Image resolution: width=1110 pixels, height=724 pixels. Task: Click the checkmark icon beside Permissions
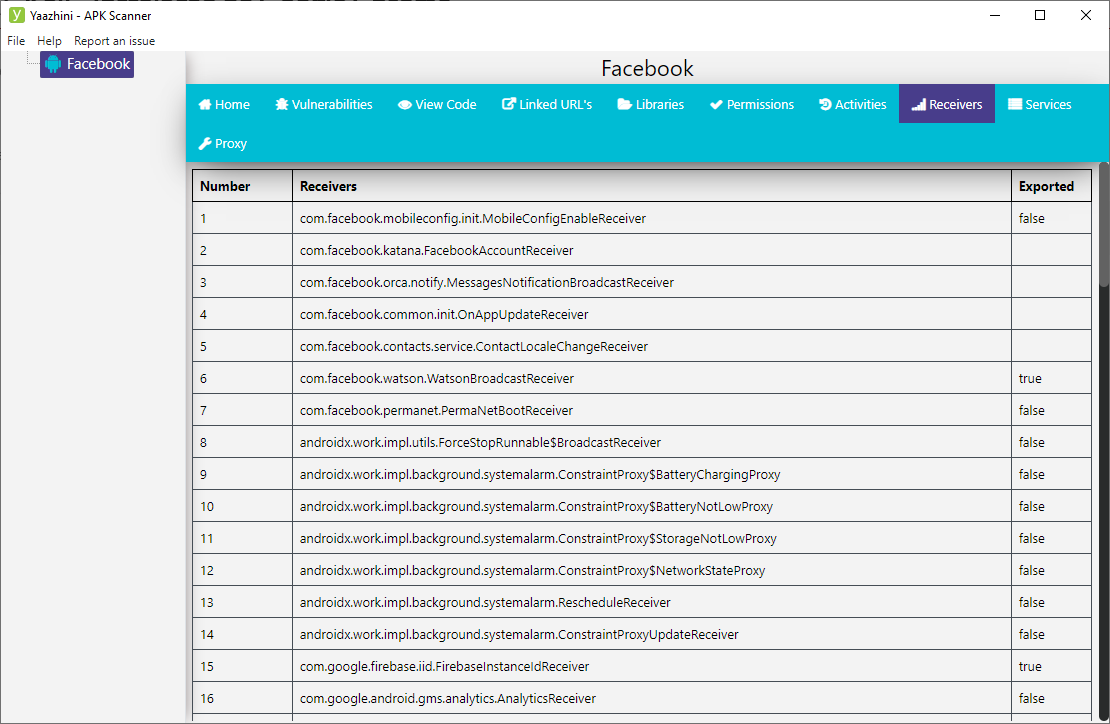pyautogui.click(x=716, y=105)
